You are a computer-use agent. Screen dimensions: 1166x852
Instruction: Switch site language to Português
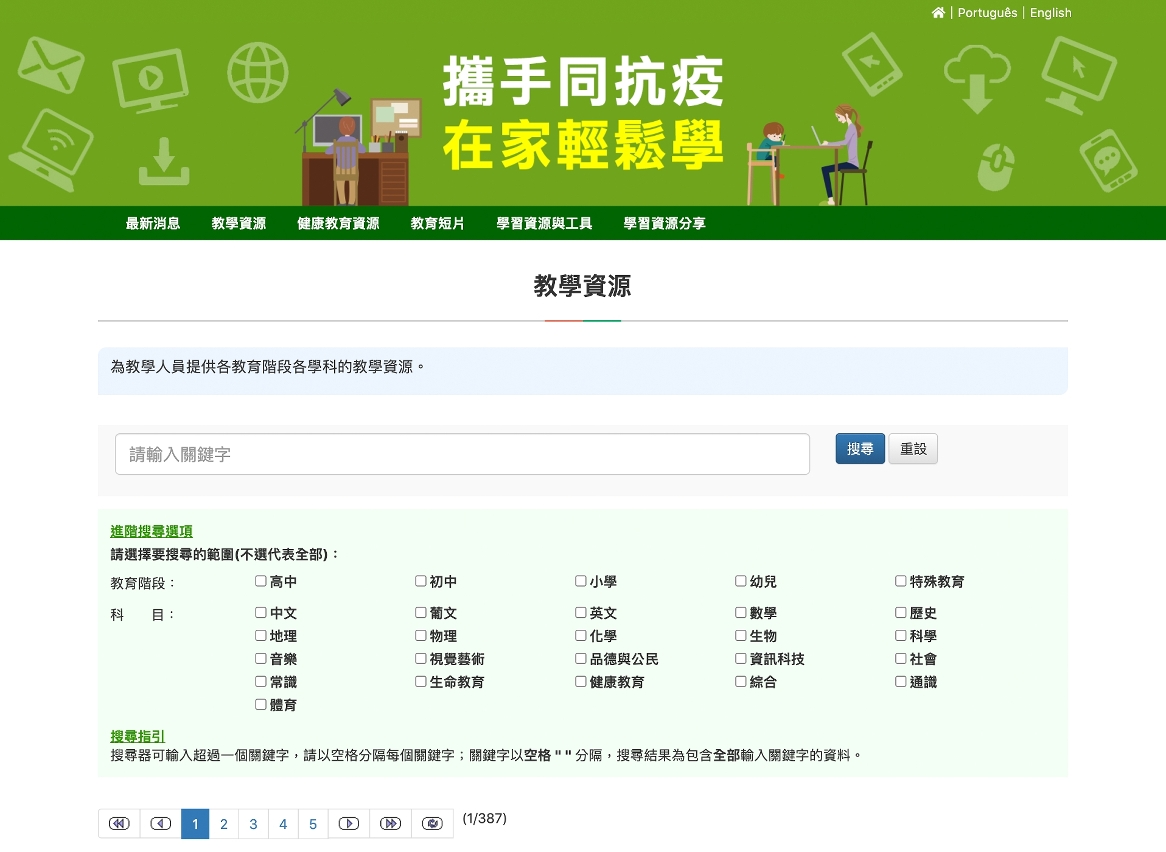click(x=987, y=13)
